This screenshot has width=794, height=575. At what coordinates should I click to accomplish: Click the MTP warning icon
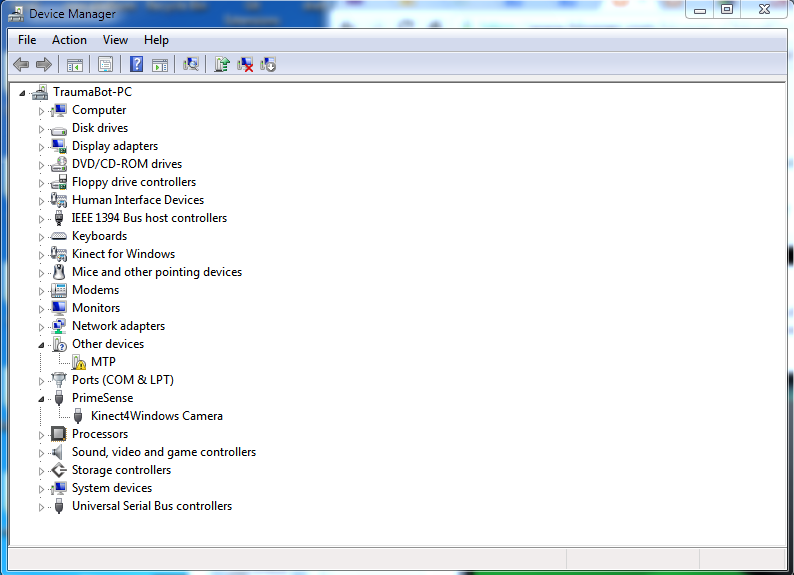[78, 362]
